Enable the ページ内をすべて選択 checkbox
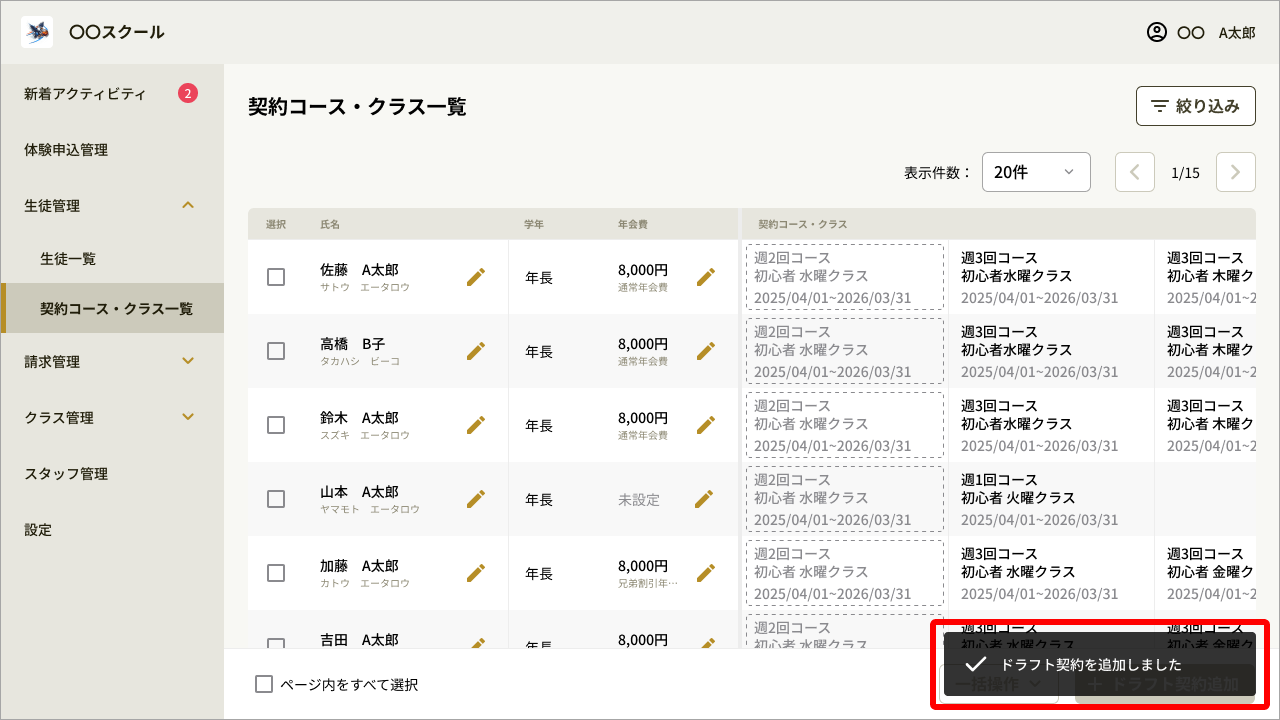 tap(264, 684)
